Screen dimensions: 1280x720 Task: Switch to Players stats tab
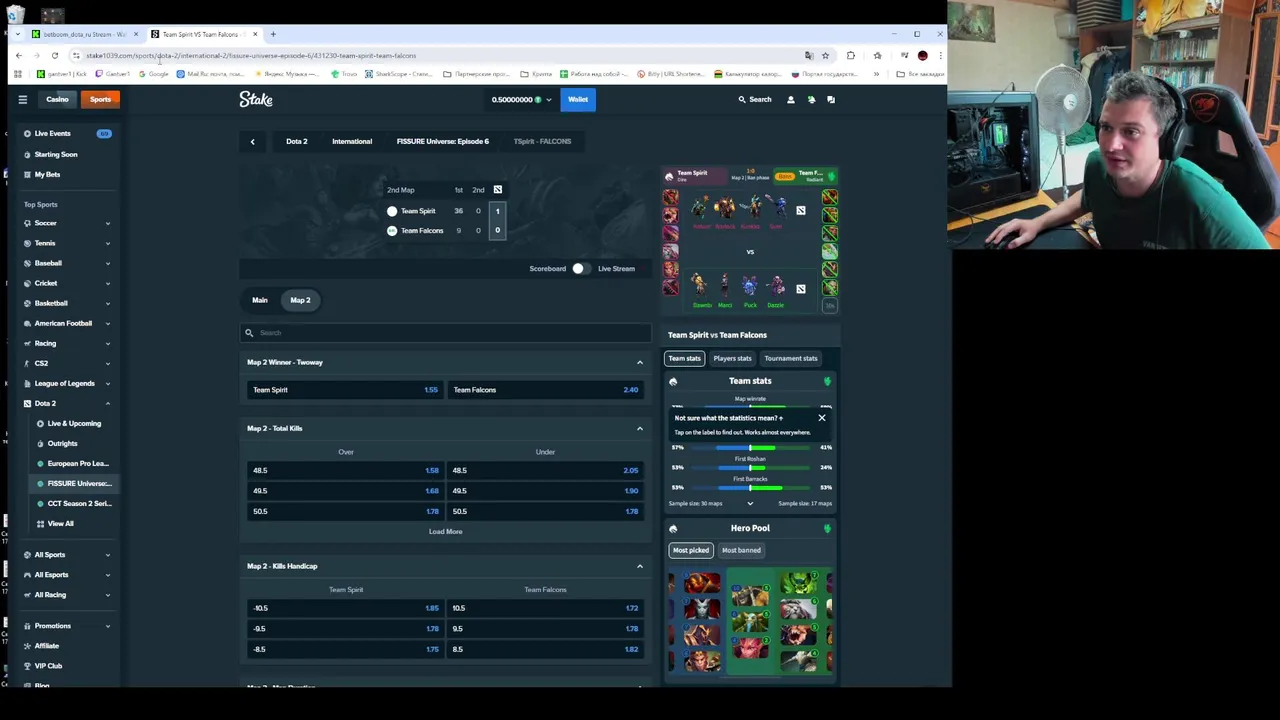pos(732,358)
